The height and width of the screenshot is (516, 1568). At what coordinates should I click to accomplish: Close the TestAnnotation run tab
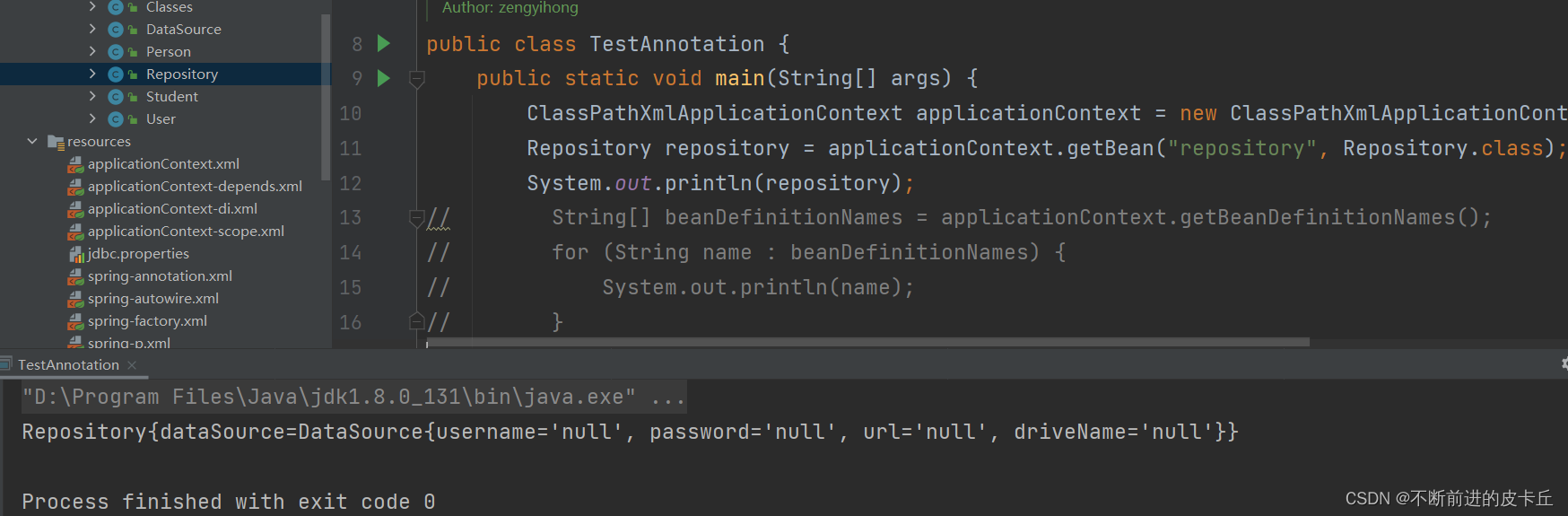coord(132,365)
